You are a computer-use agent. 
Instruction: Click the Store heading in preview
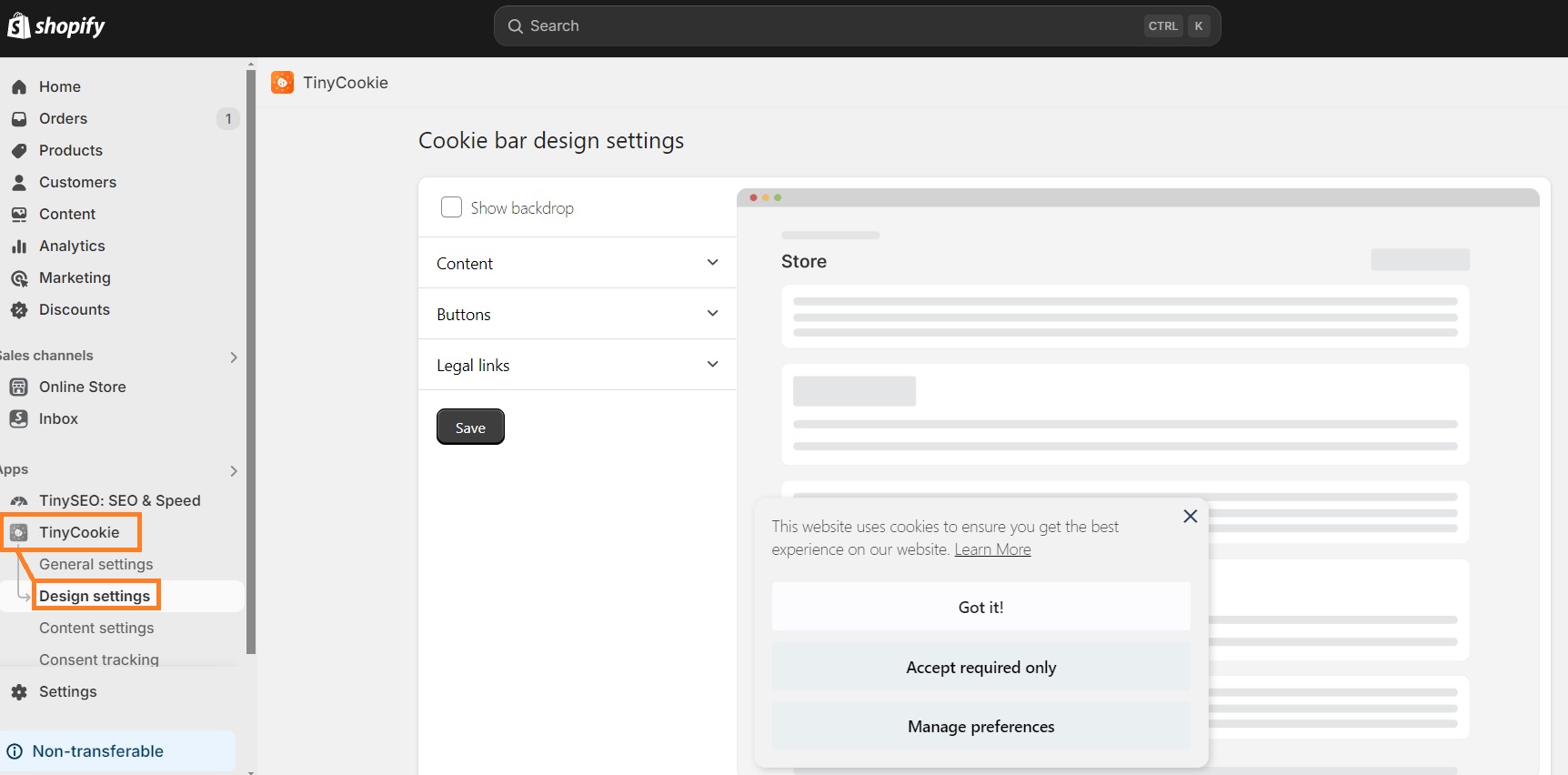[x=804, y=262]
